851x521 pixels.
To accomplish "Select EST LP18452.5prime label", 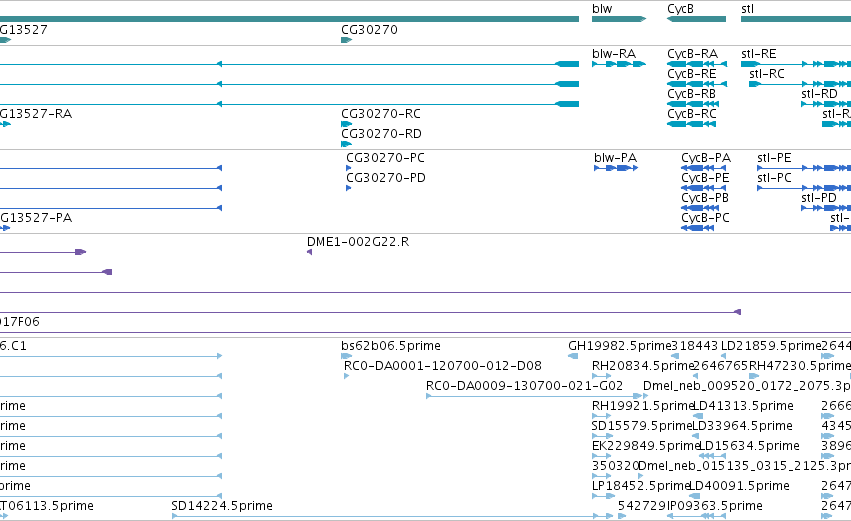I will [641, 486].
